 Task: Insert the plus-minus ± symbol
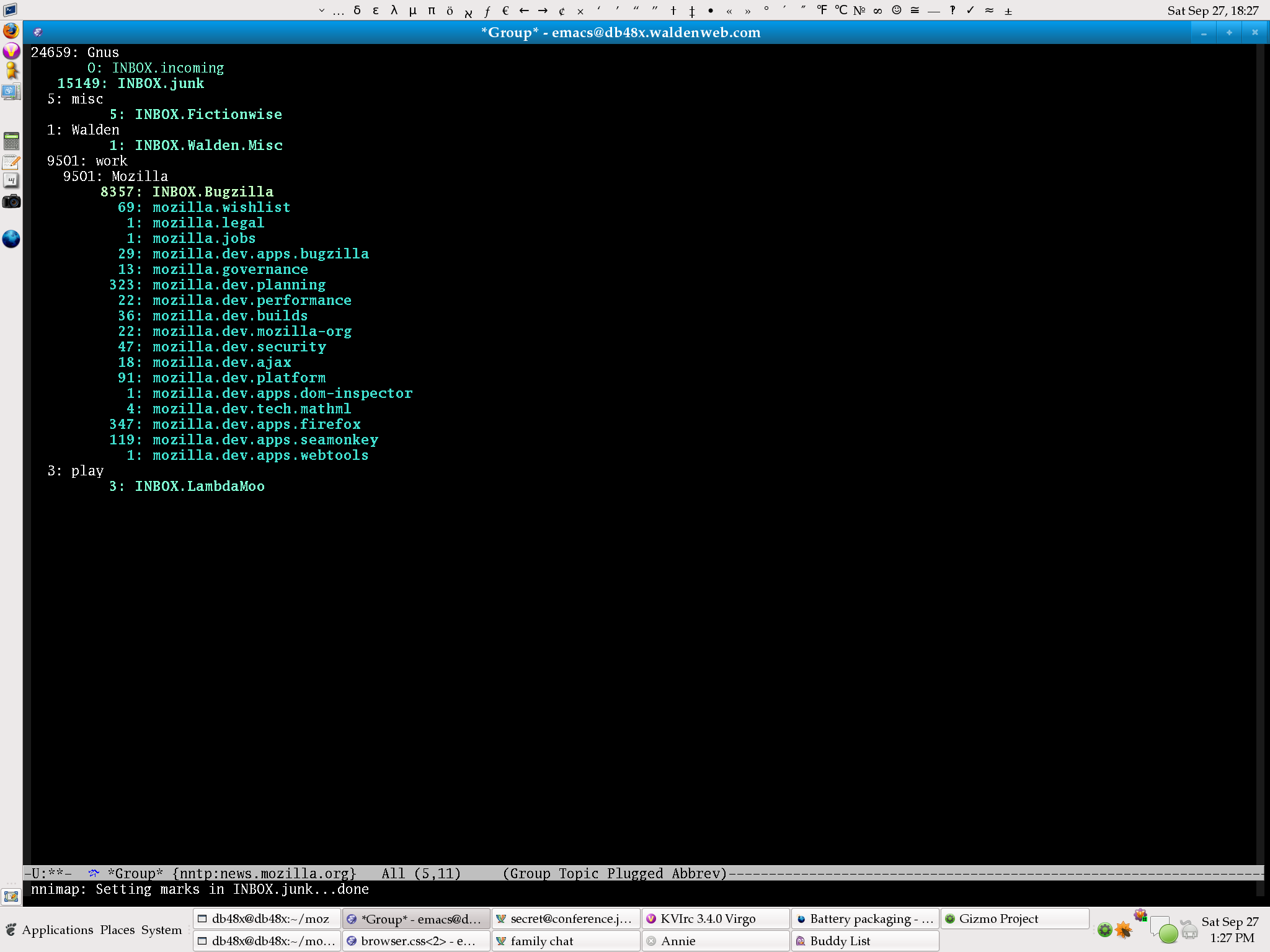click(1008, 11)
